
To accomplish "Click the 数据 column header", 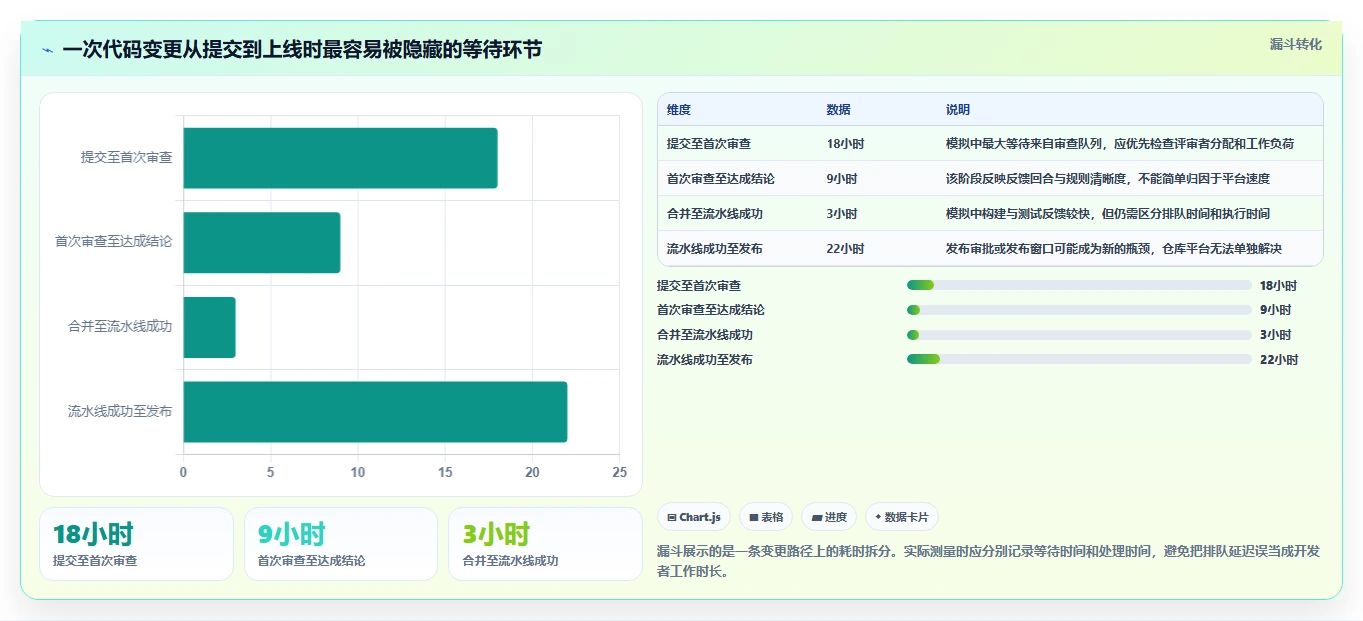I will [839, 110].
